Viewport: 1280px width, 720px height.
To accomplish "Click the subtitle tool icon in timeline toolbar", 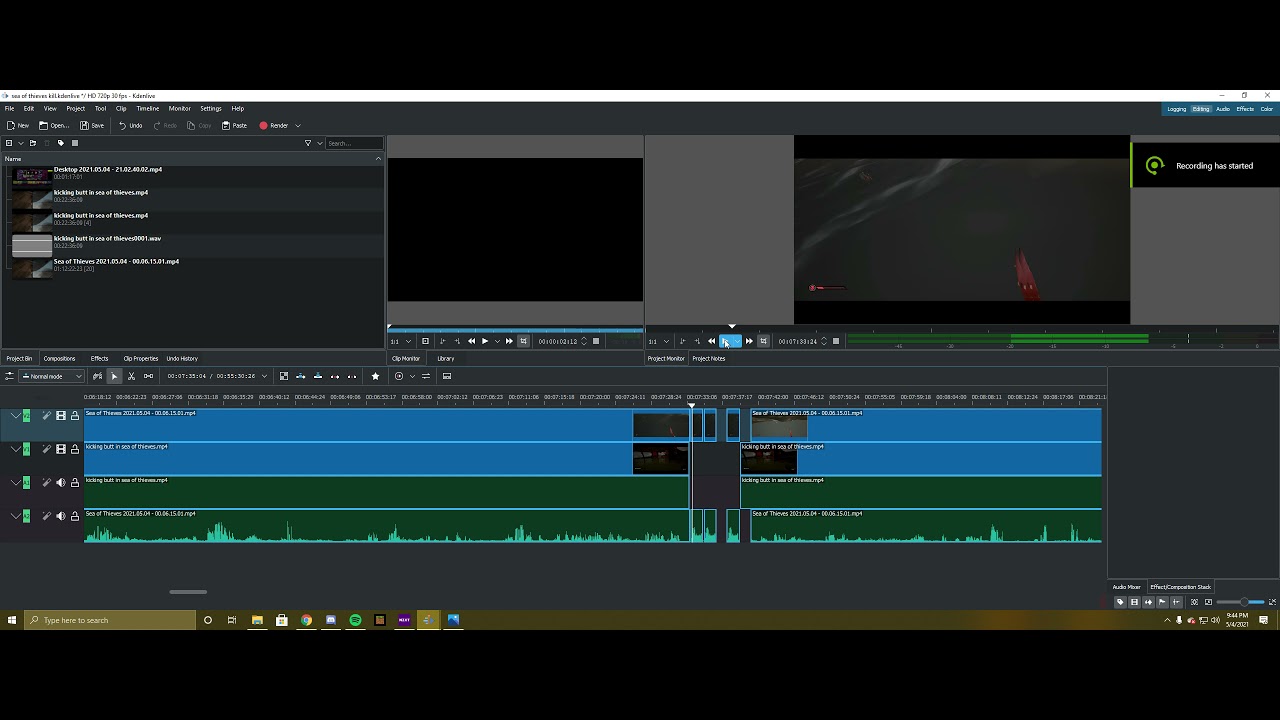I will 447,376.
